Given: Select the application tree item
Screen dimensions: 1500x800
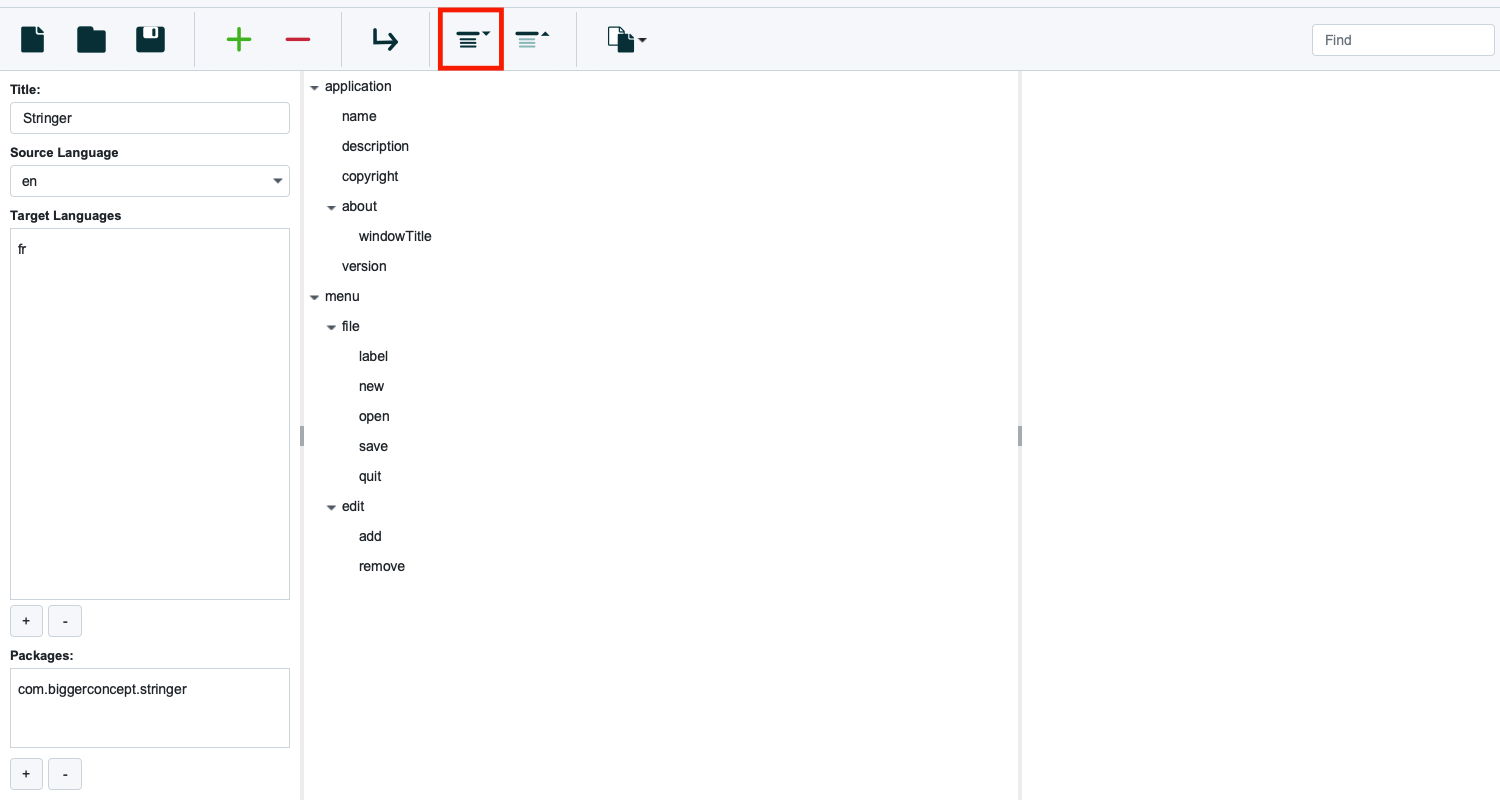Looking at the screenshot, I should pos(358,86).
